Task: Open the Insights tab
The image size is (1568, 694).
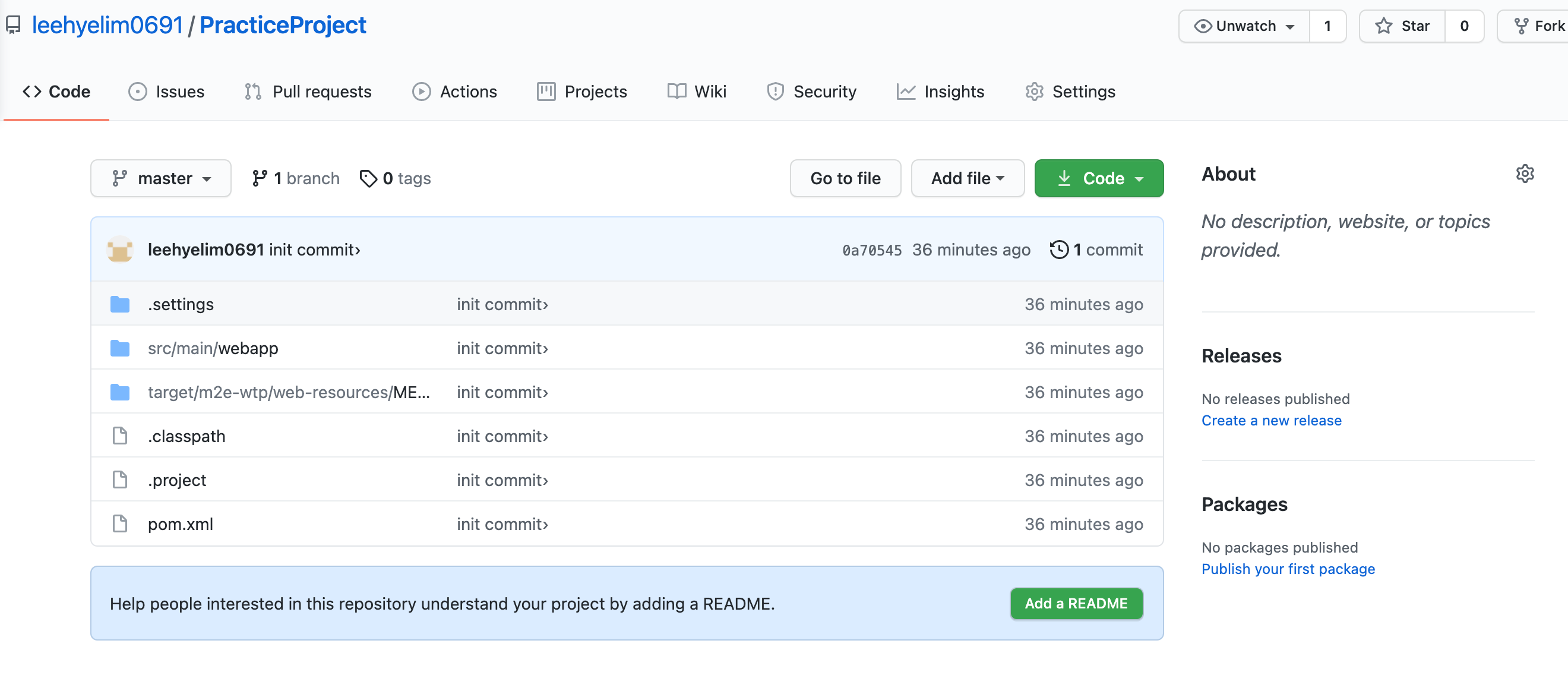Action: click(940, 92)
